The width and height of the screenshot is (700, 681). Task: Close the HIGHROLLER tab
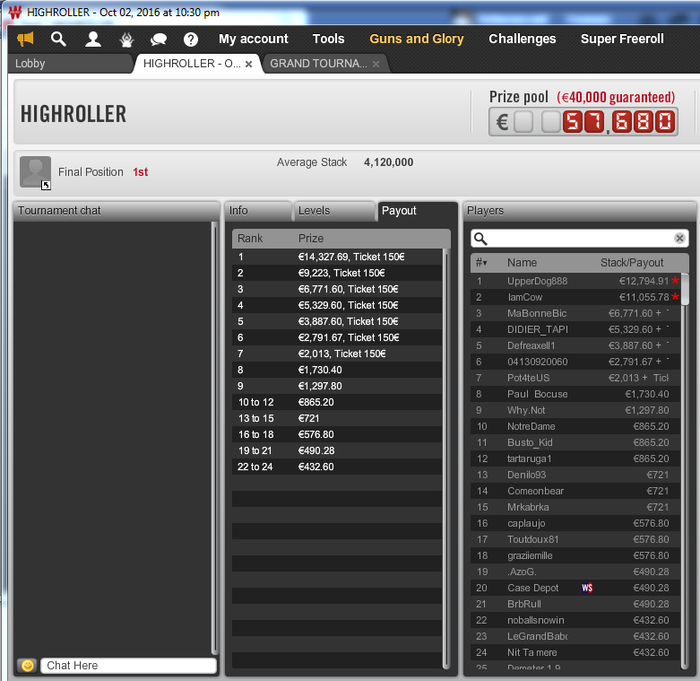(x=249, y=64)
